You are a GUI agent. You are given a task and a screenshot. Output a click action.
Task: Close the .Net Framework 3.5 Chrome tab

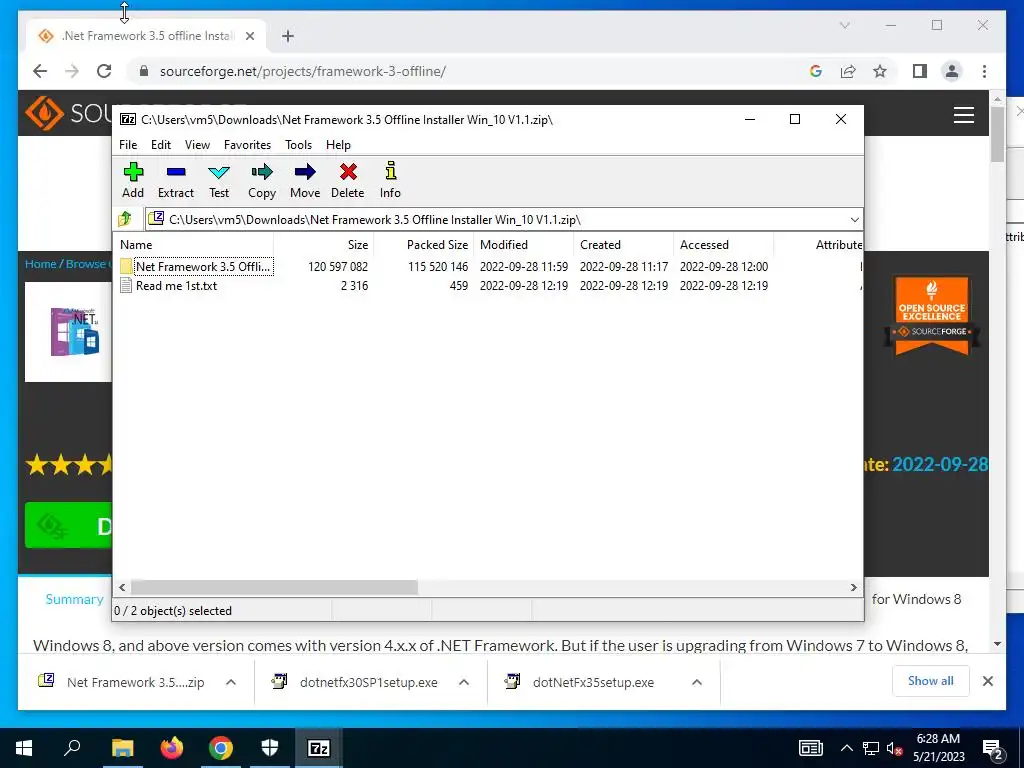249,36
